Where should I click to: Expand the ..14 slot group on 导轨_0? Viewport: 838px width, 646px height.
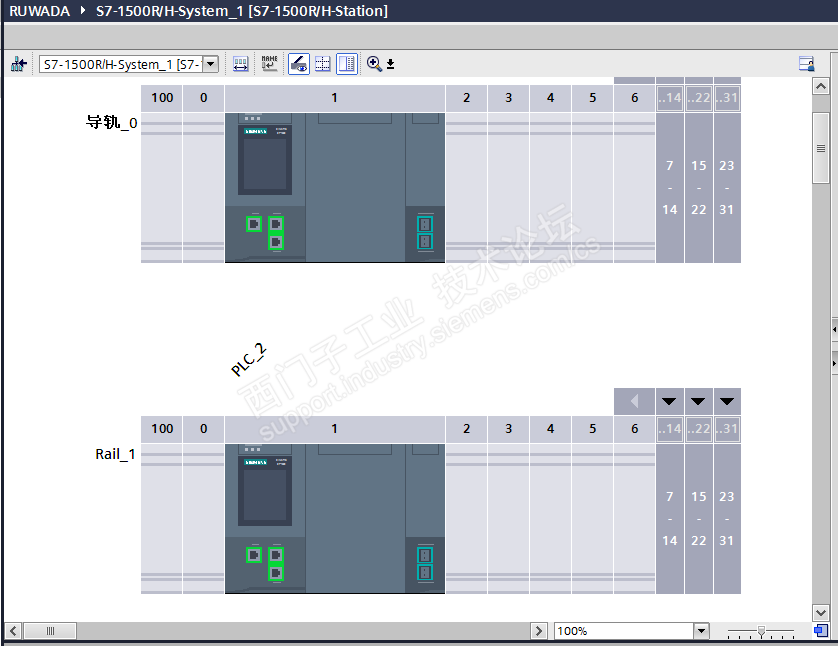670,98
